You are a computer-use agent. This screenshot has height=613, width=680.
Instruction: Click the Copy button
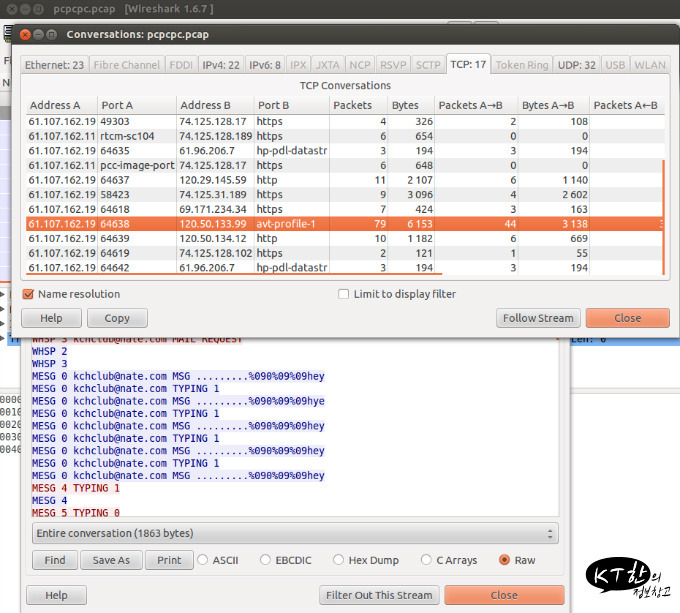tap(117, 318)
